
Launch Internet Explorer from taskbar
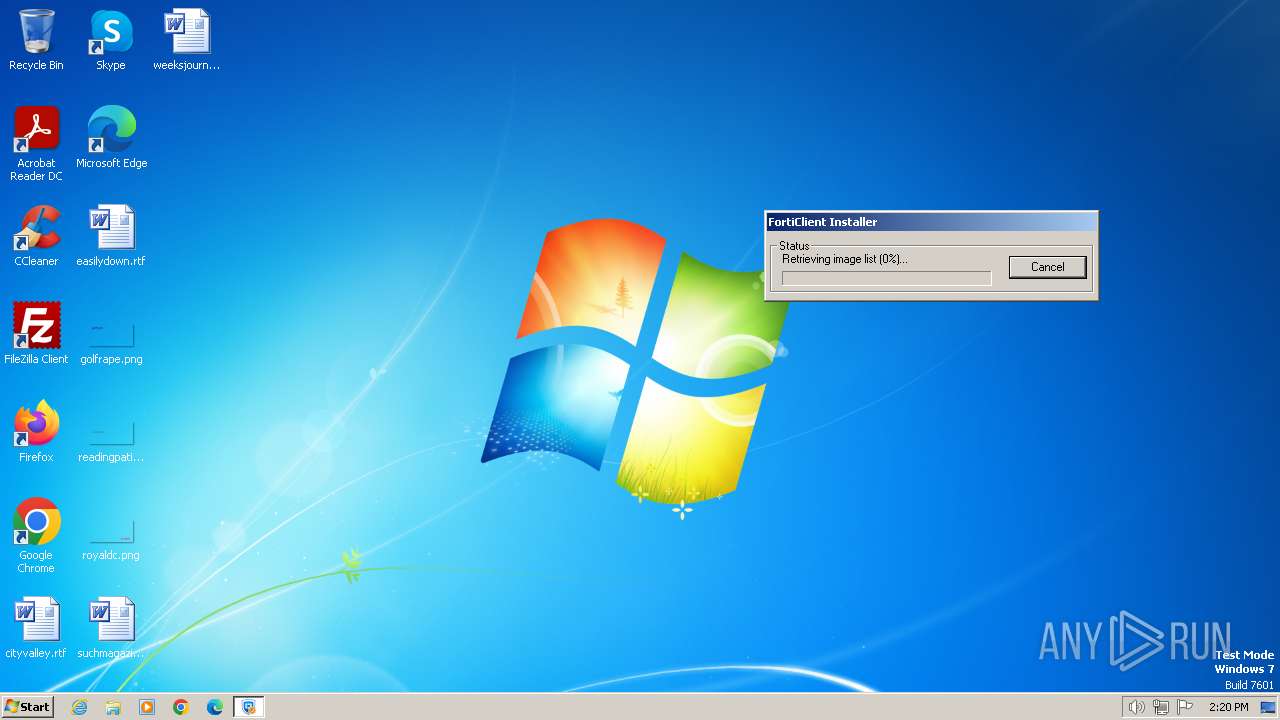(x=80, y=707)
